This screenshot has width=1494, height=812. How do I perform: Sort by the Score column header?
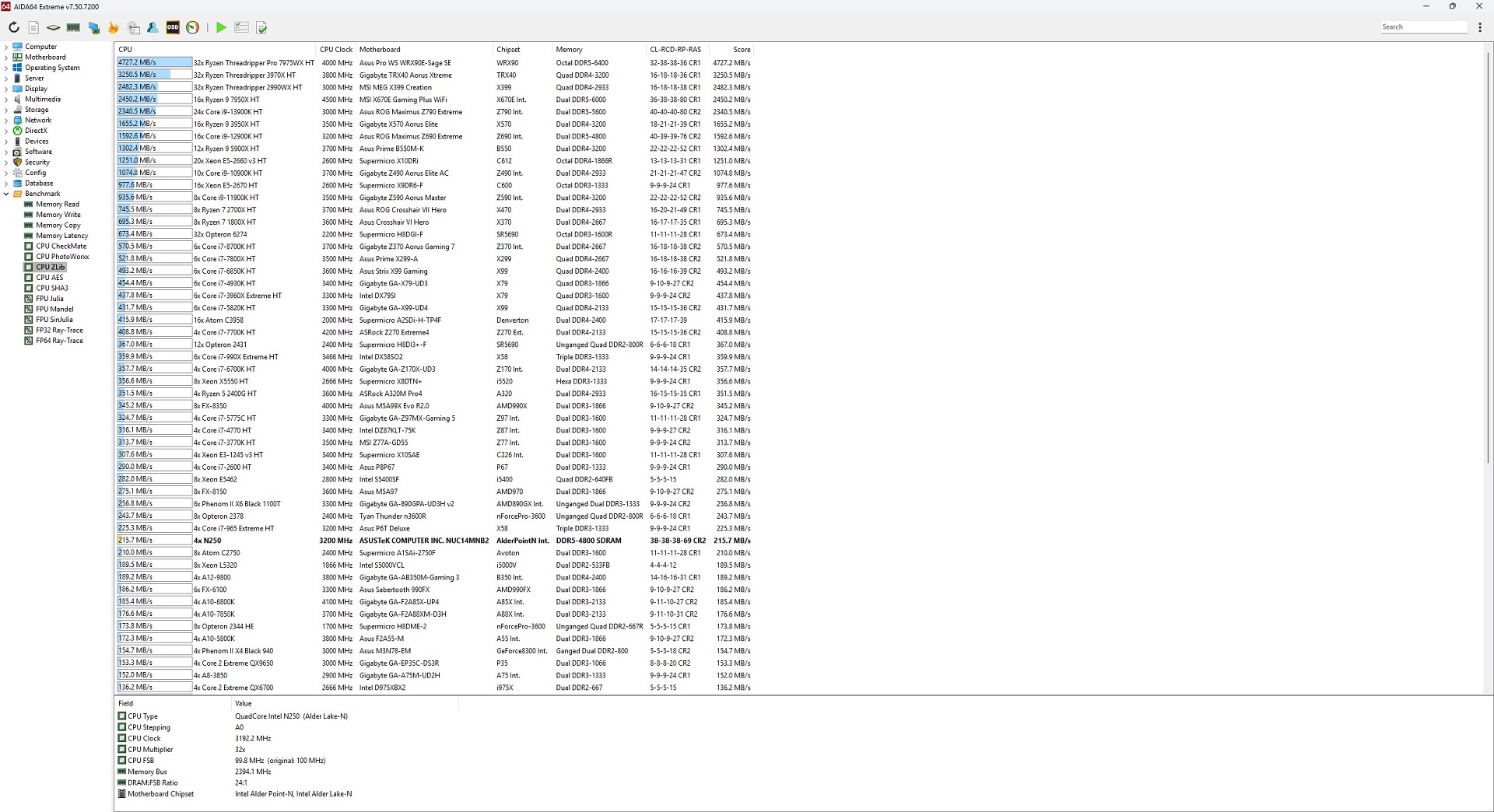731,50
